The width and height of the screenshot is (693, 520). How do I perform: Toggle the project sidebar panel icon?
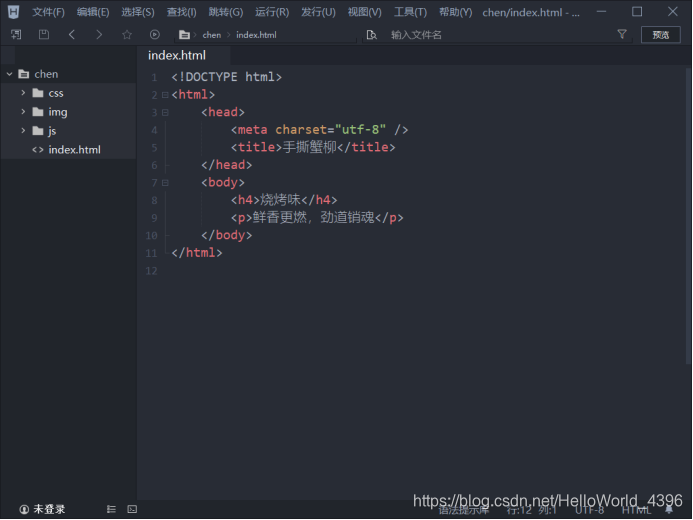click(16, 34)
